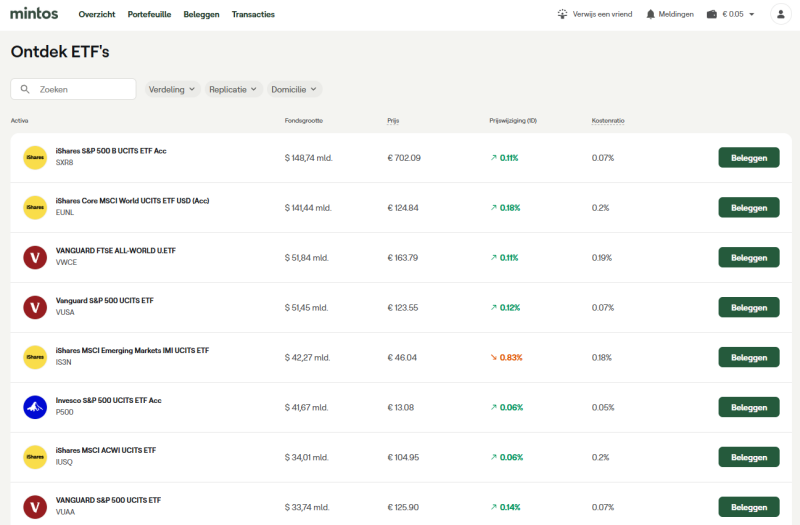
Task: Click fund size $ 33,74 mld.
Action: click(x=307, y=508)
